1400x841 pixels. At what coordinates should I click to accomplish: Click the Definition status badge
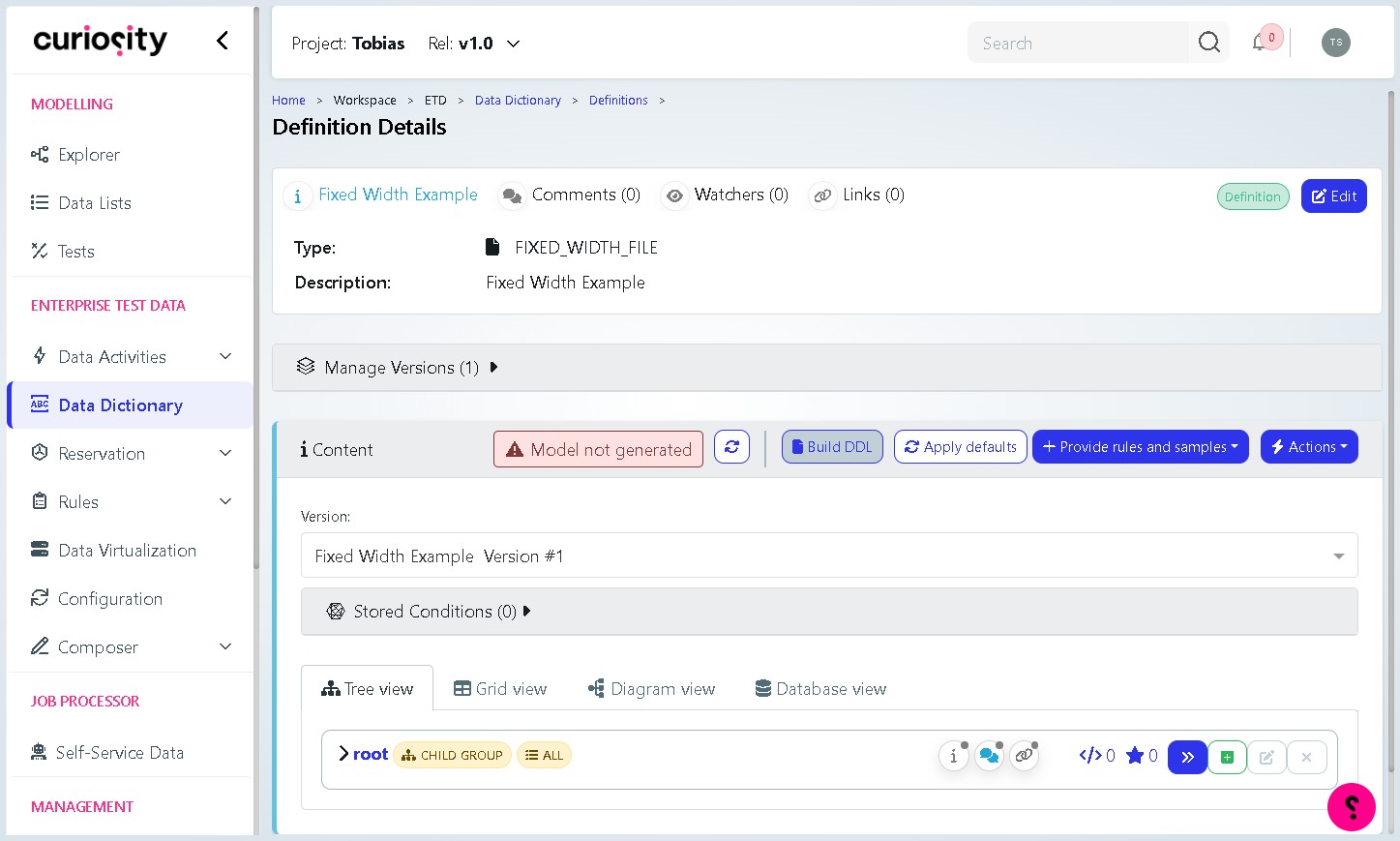point(1253,196)
